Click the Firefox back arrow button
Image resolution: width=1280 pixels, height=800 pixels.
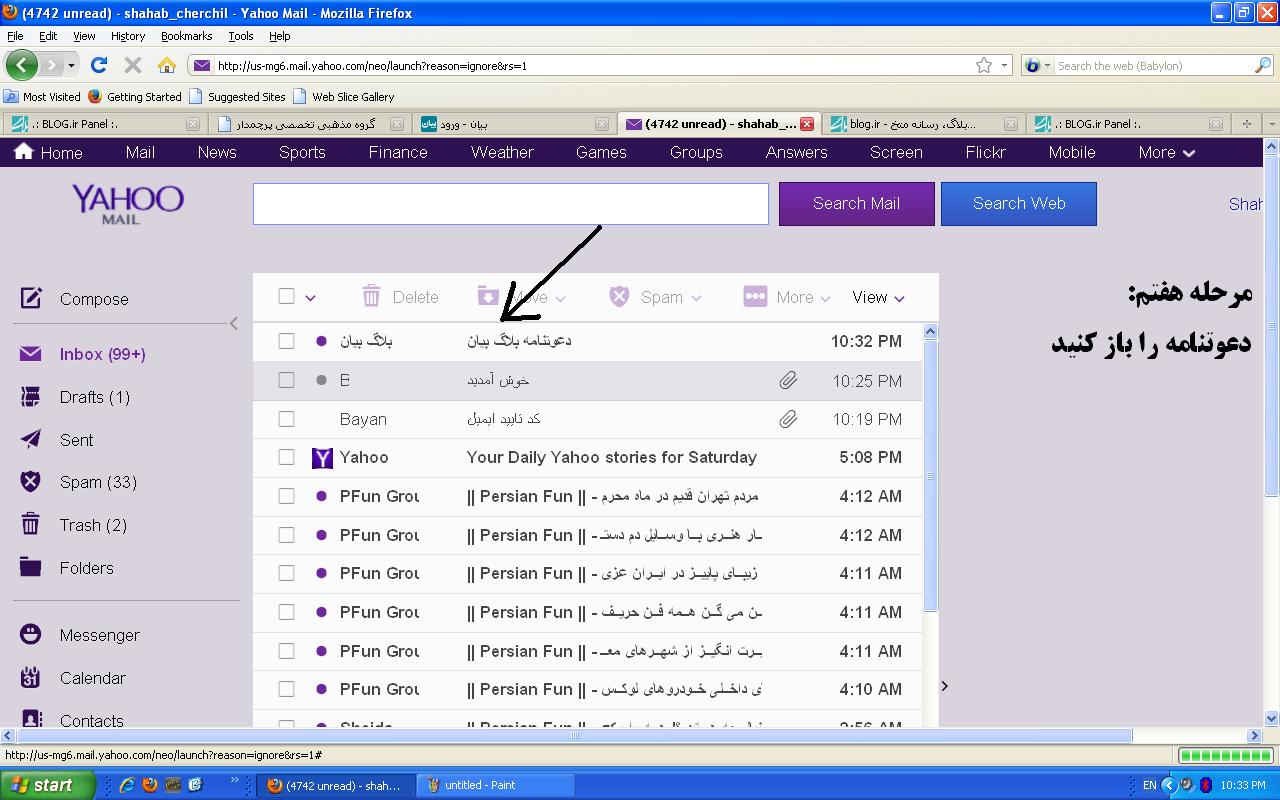pos(22,65)
